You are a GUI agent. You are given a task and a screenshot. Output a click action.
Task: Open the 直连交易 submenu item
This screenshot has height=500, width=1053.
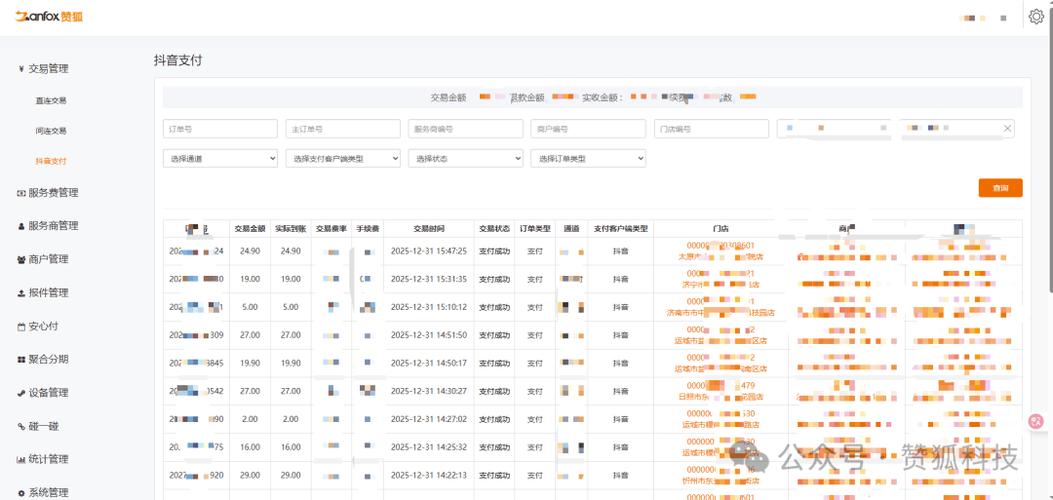coord(51,101)
